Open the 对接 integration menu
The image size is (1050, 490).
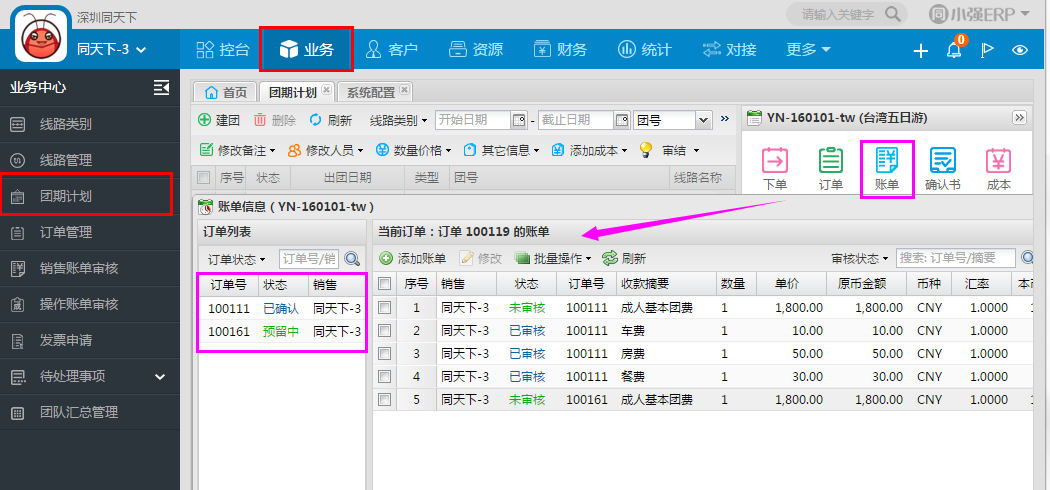(729, 50)
